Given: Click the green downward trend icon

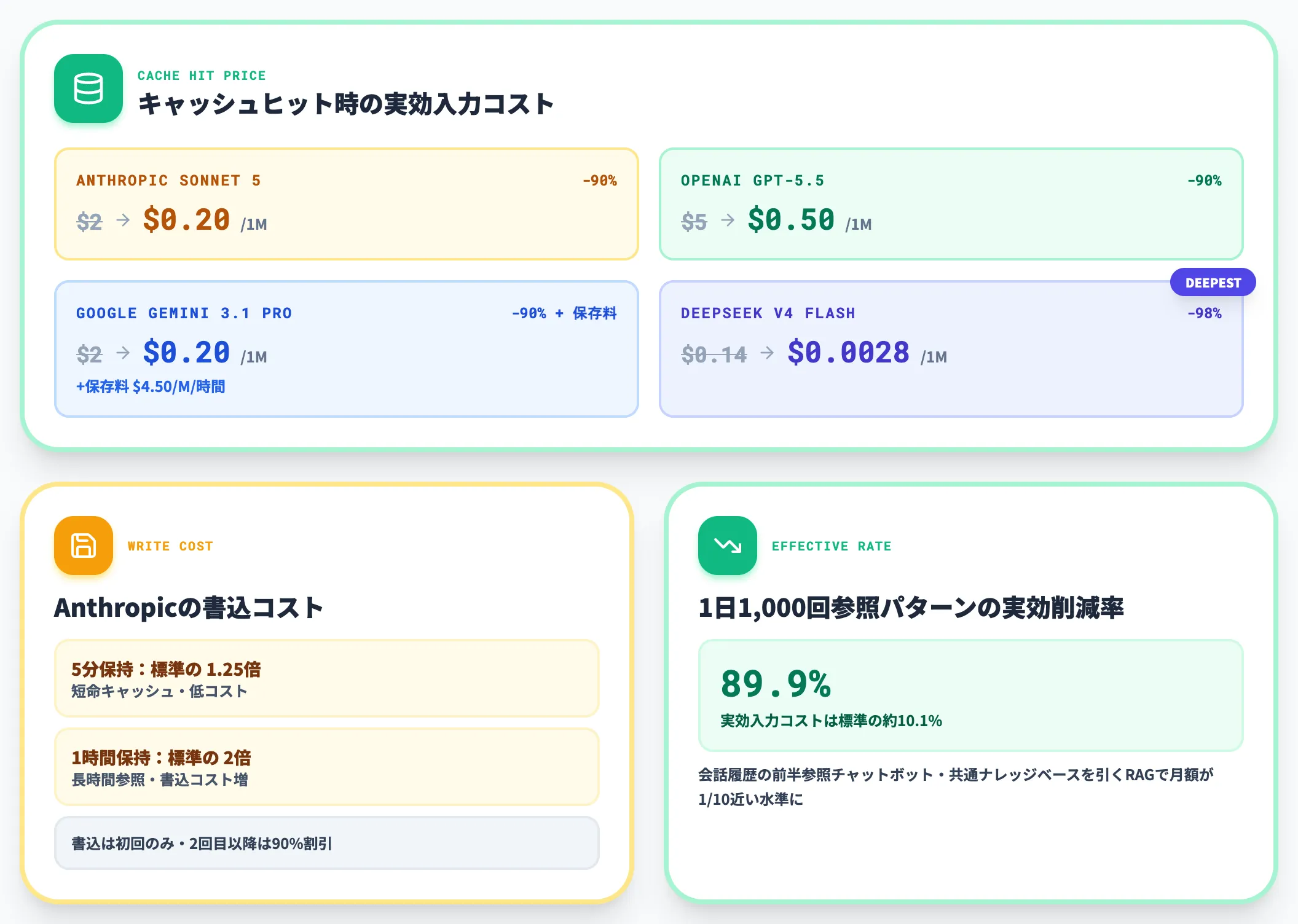Looking at the screenshot, I should tap(728, 546).
